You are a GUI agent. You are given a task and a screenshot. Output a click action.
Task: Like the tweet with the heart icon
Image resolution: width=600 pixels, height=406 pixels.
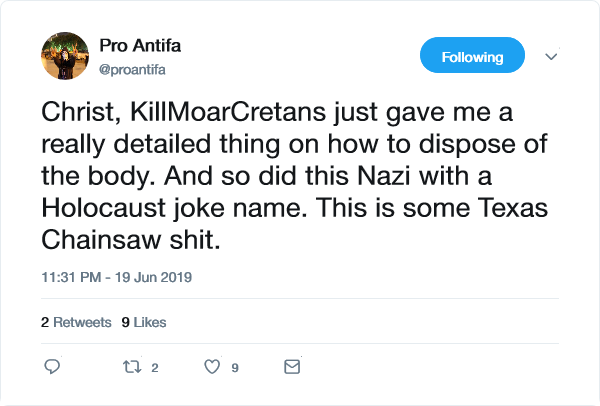point(211,367)
